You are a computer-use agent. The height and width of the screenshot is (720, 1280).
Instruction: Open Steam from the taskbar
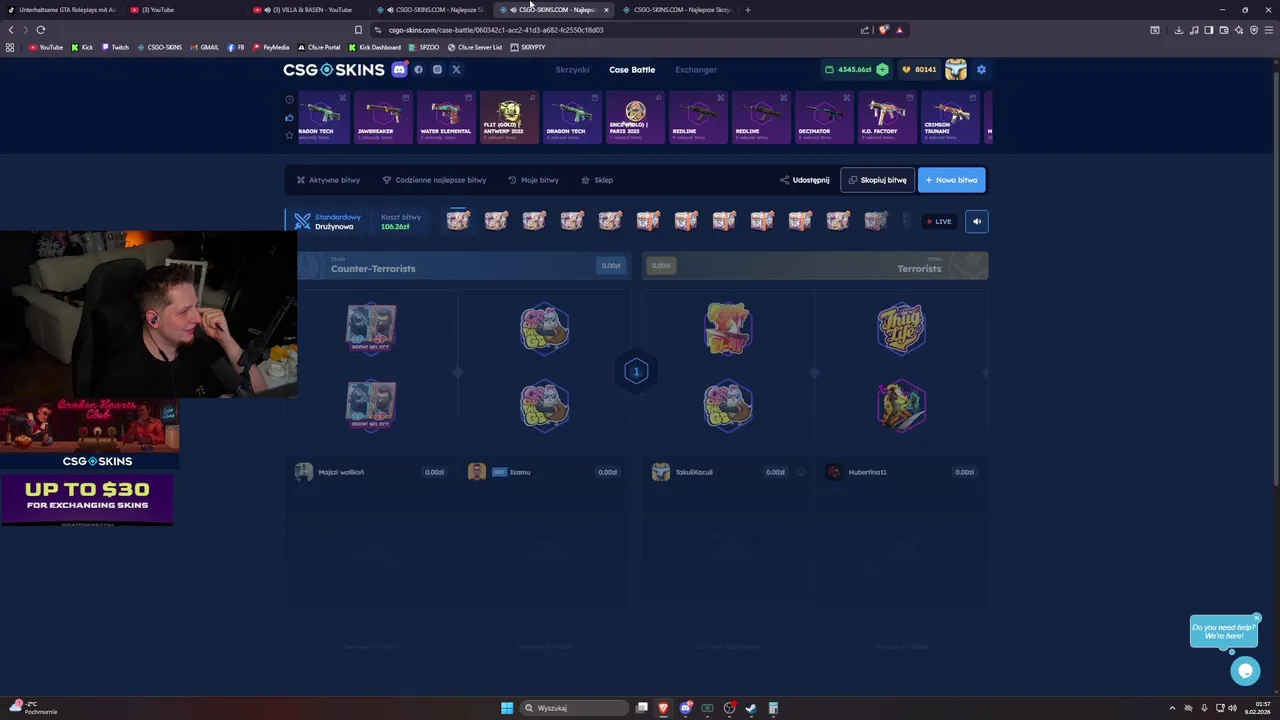pos(751,708)
